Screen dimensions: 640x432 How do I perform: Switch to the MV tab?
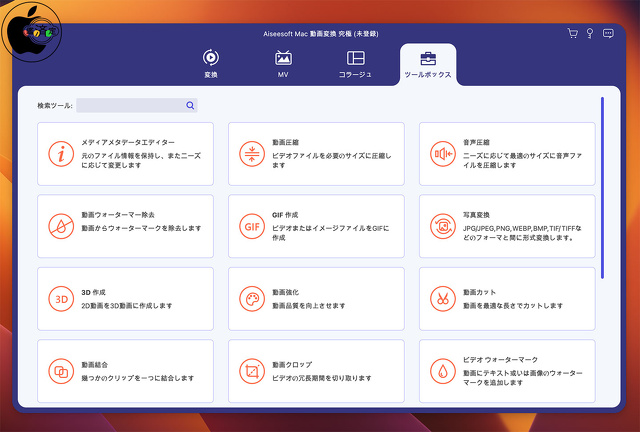[x=283, y=63]
